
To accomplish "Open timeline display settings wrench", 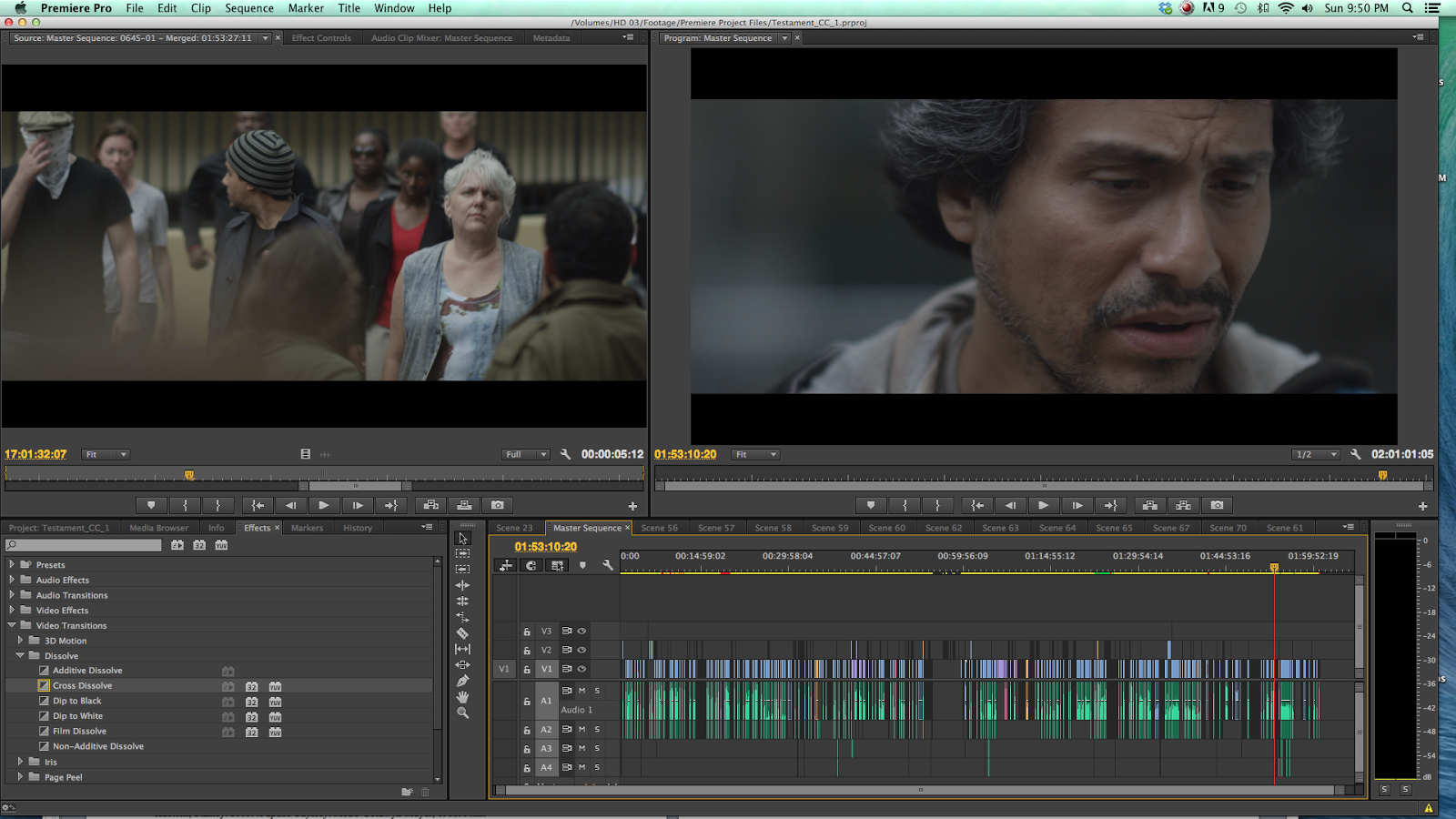I will [608, 565].
